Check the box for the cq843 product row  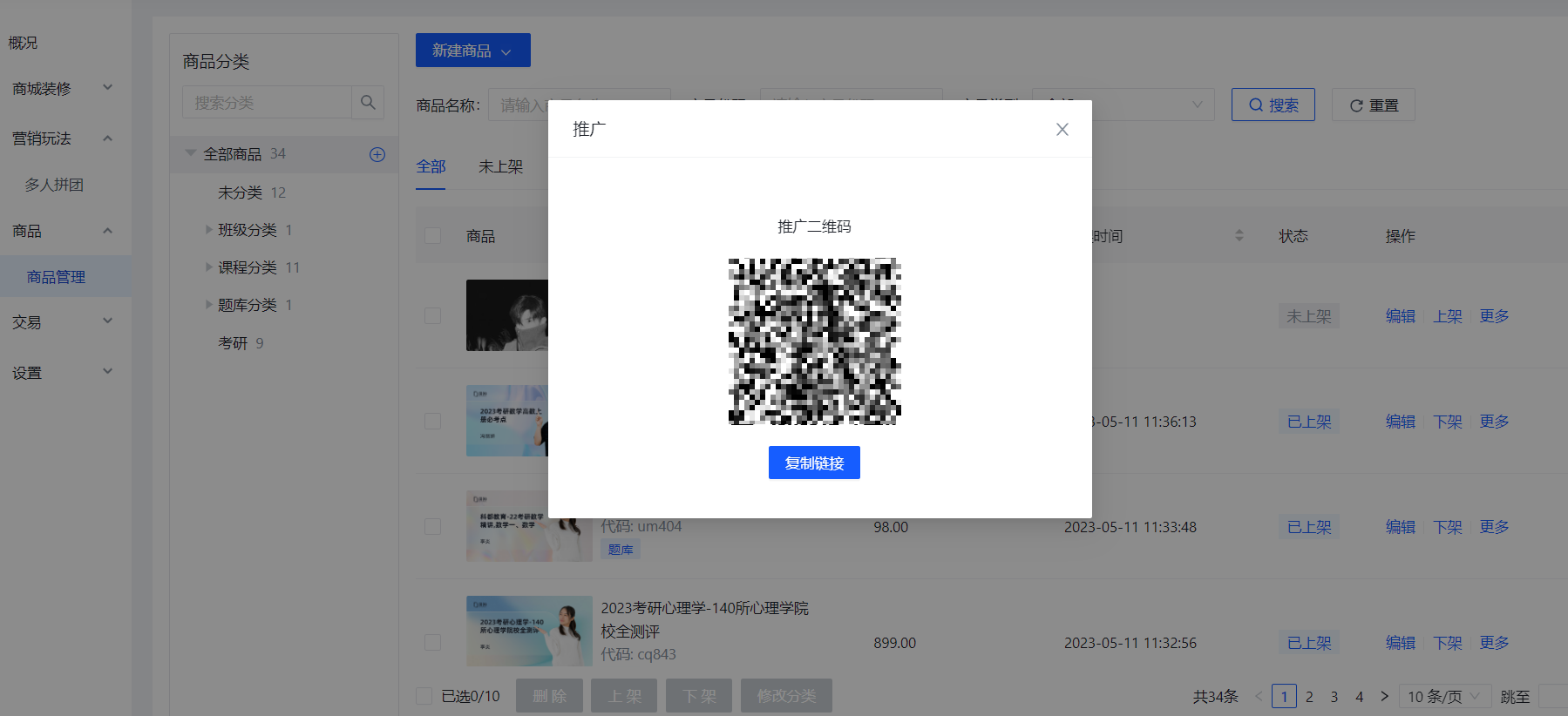pyautogui.click(x=432, y=642)
